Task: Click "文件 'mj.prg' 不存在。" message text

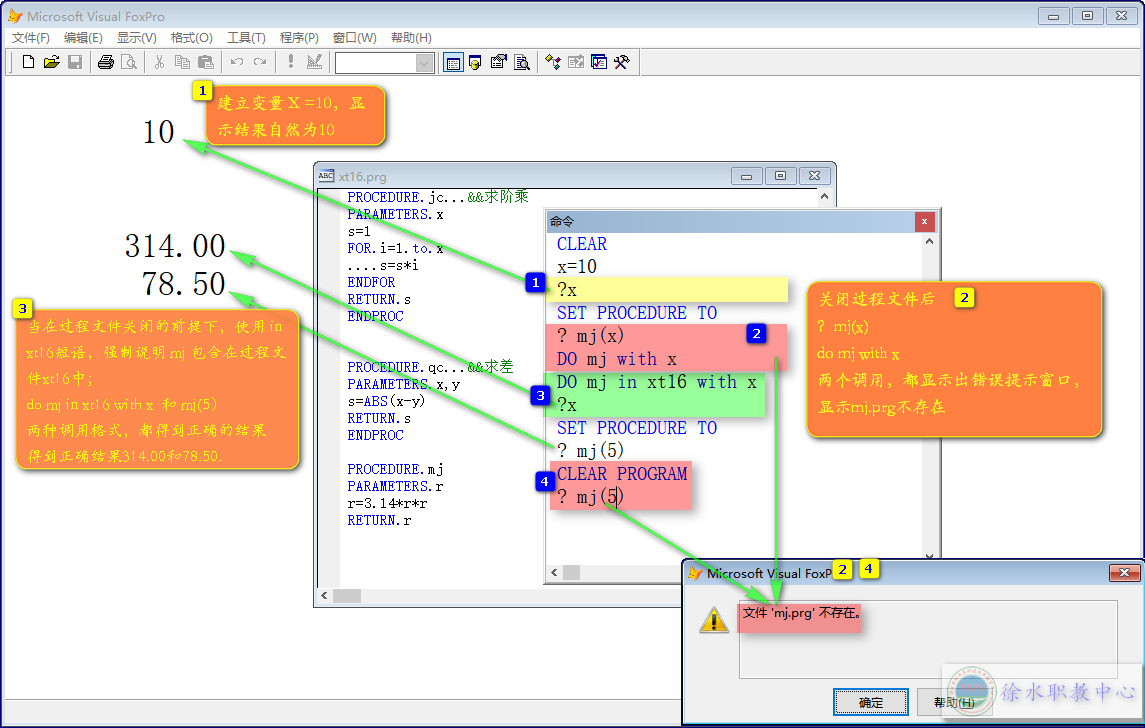Action: (801, 613)
